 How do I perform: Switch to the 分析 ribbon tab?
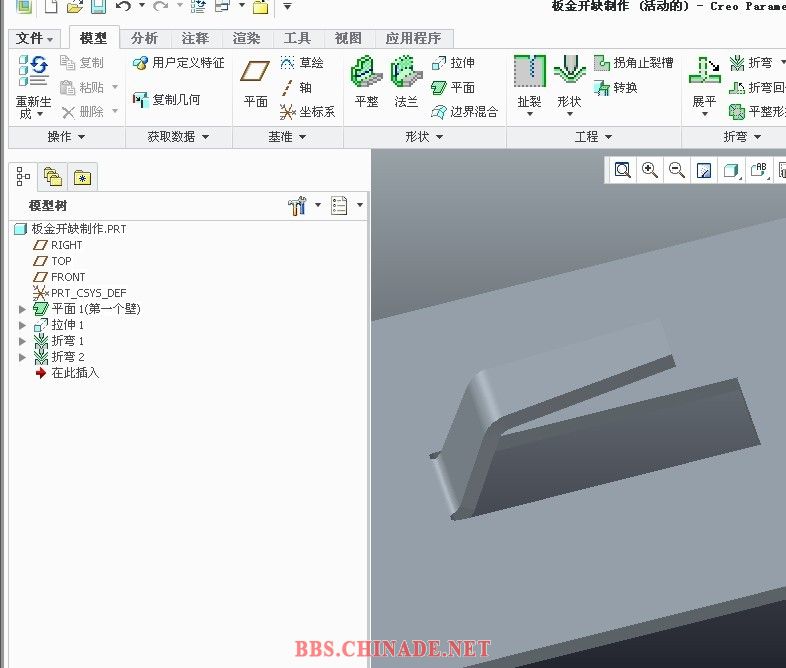pos(144,38)
